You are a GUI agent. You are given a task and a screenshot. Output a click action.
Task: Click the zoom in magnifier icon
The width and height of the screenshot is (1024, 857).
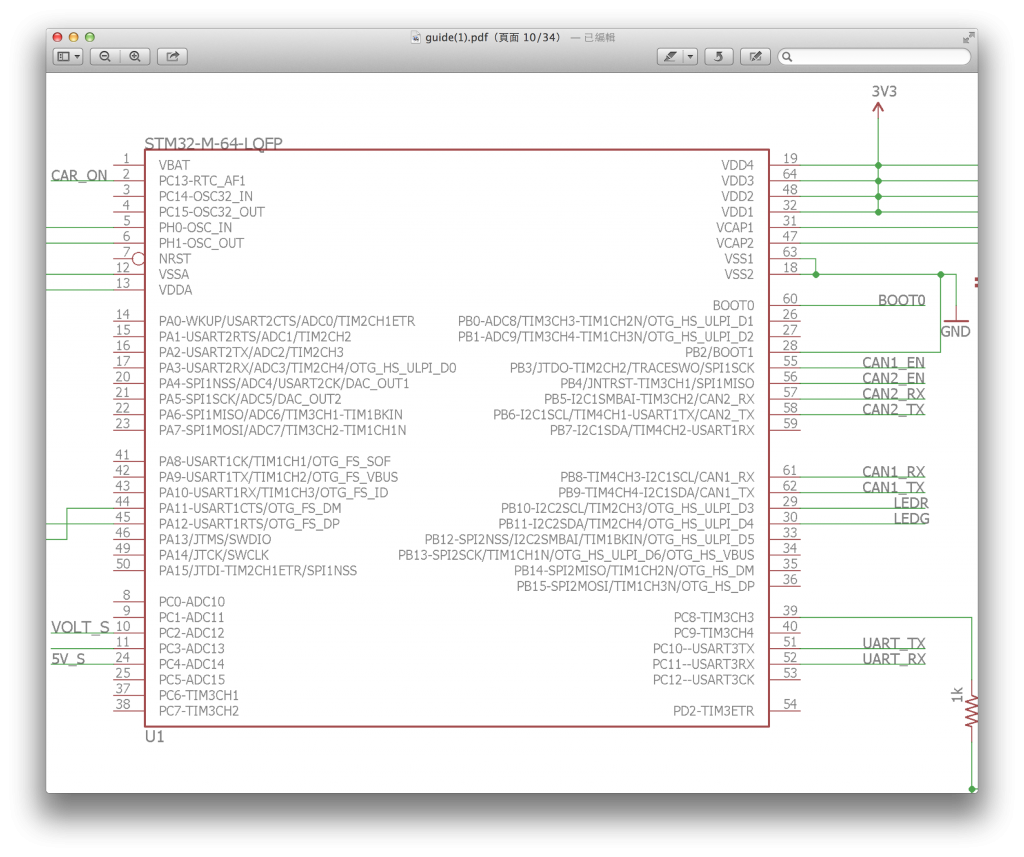click(x=135, y=57)
